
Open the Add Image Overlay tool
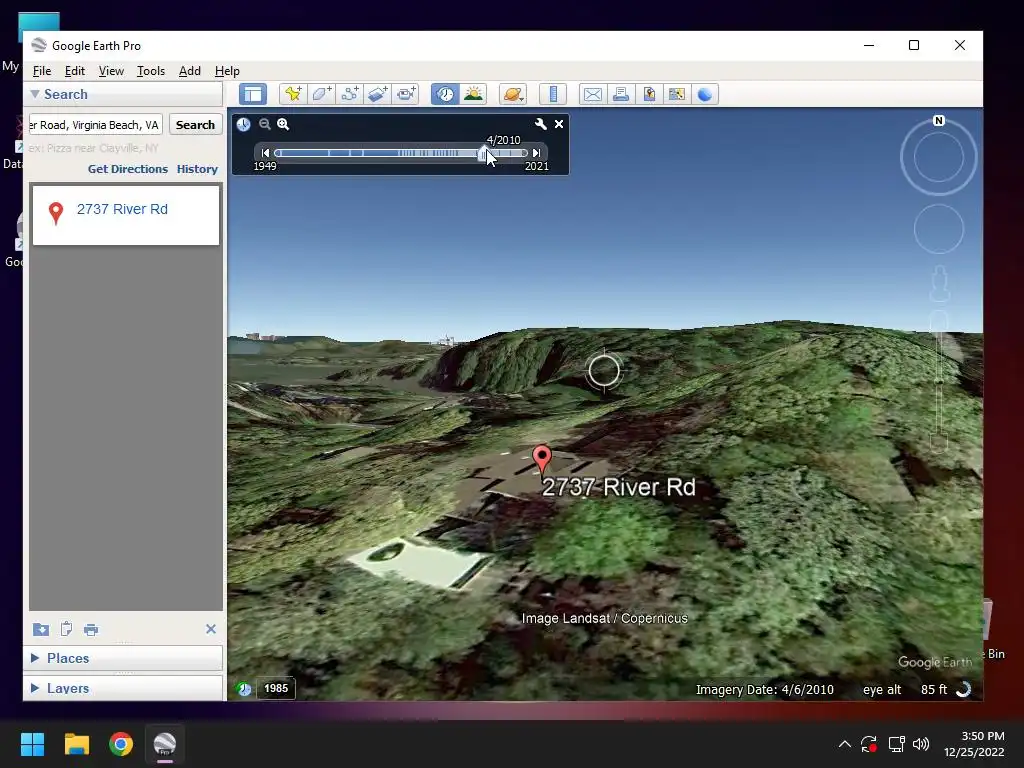pos(377,94)
